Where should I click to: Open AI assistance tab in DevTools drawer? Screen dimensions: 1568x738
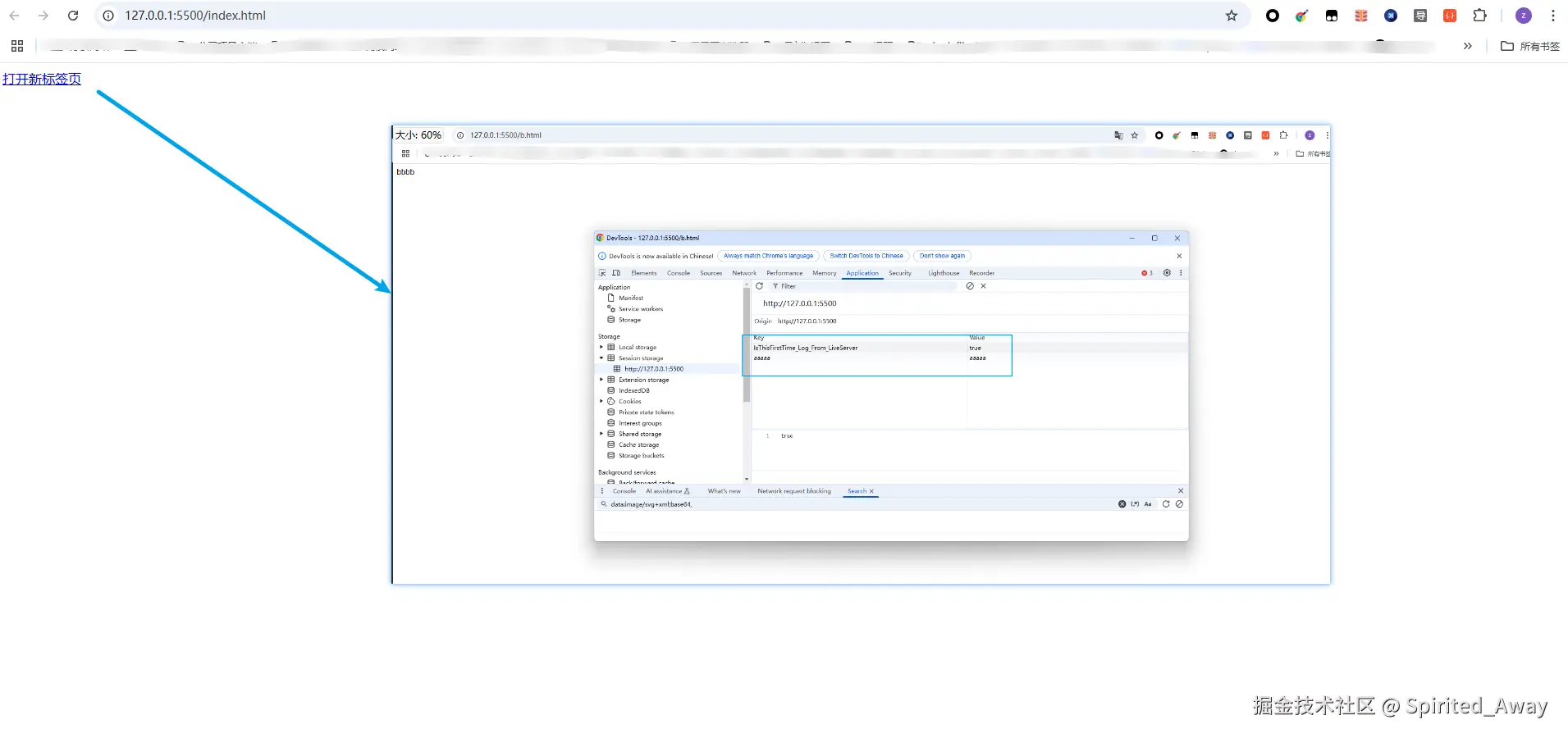coord(668,491)
